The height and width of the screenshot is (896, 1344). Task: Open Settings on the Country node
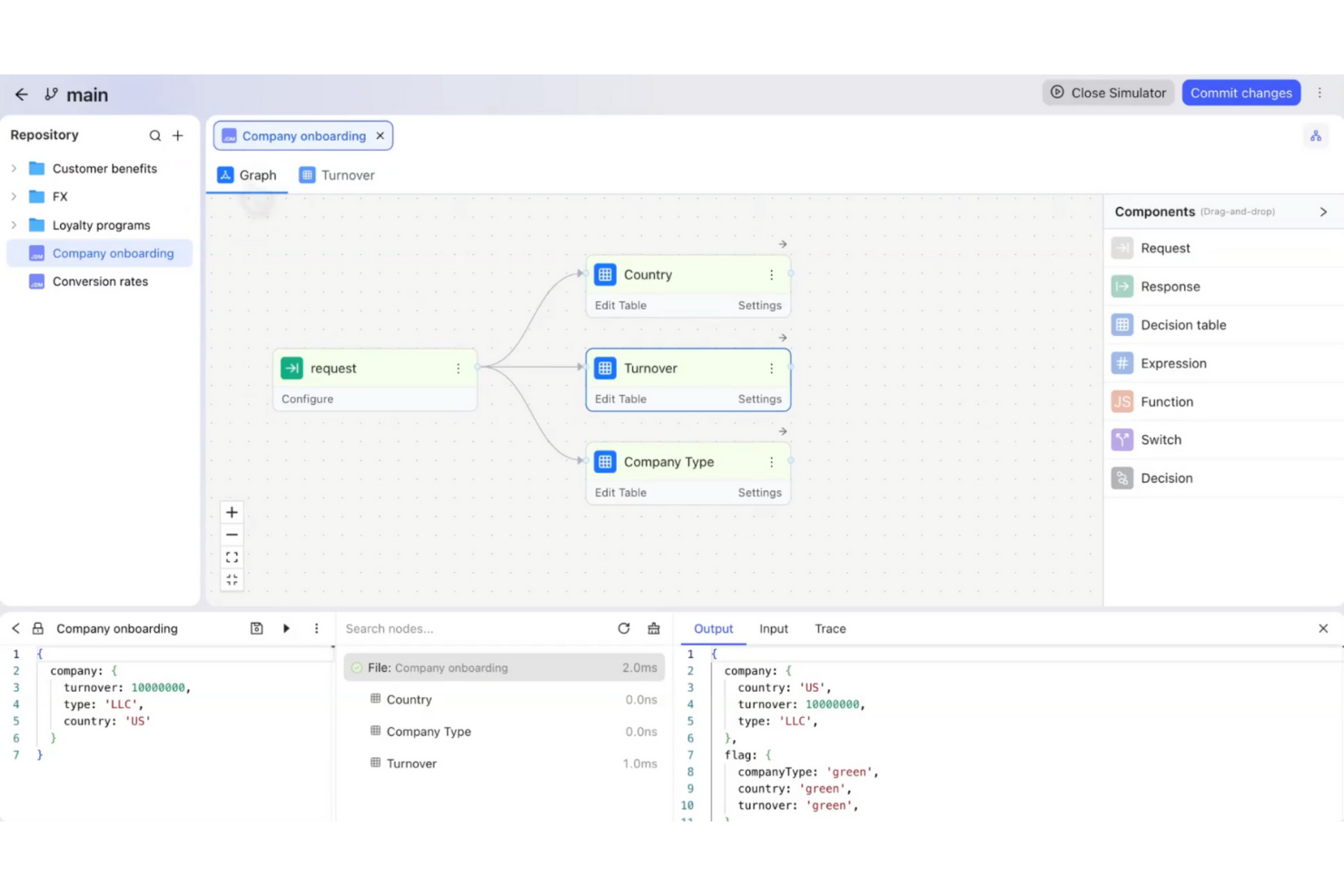(759, 305)
